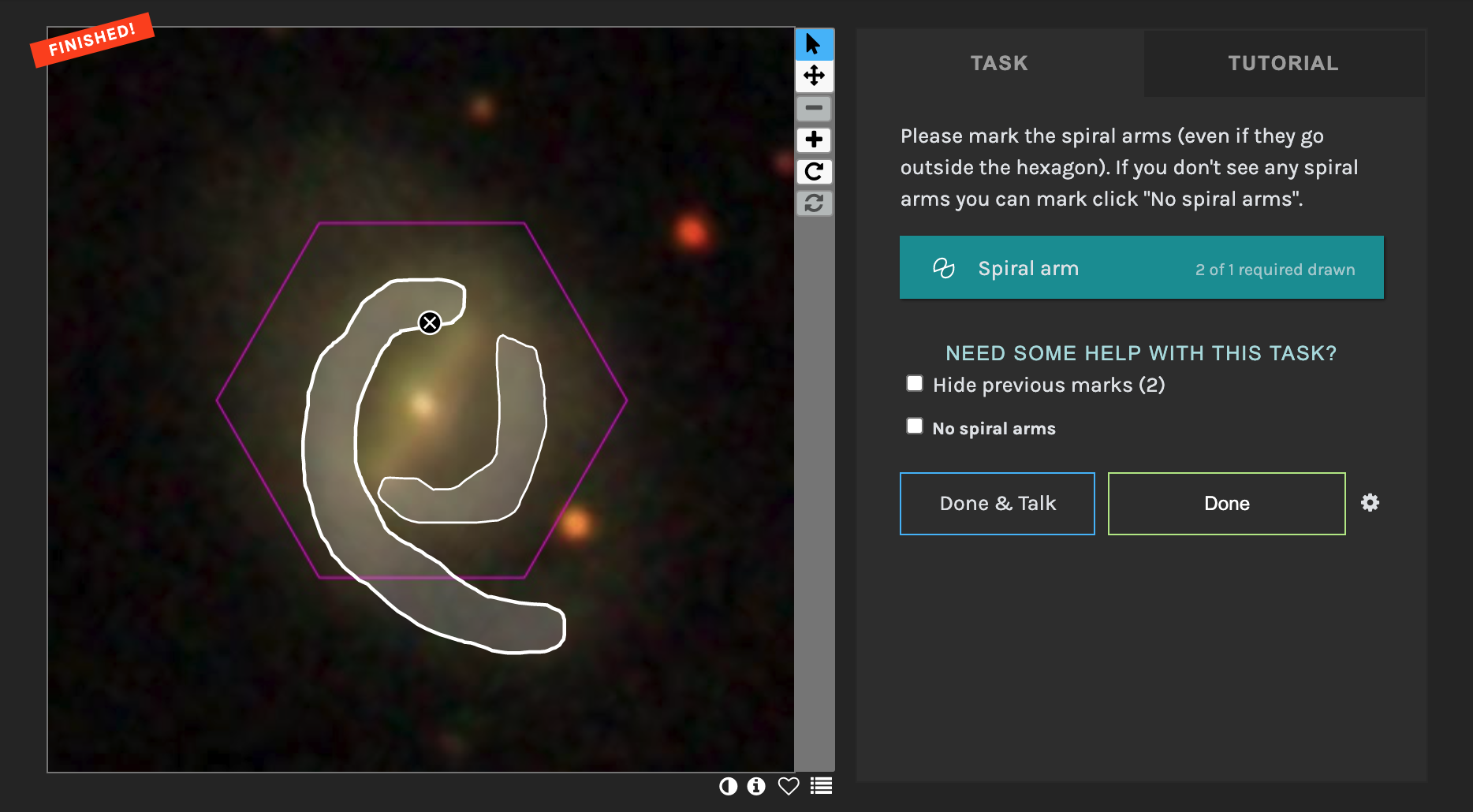This screenshot has height=812, width=1473.
Task: Open the workflow settings gear
Action: (1370, 503)
